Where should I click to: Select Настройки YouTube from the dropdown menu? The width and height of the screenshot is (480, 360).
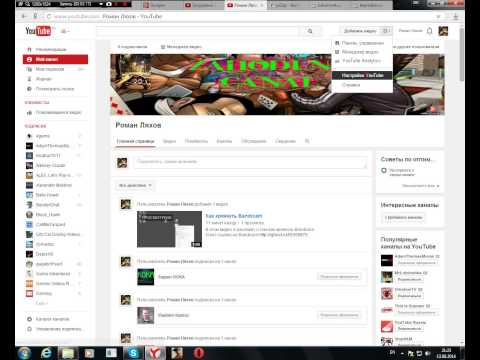point(362,75)
